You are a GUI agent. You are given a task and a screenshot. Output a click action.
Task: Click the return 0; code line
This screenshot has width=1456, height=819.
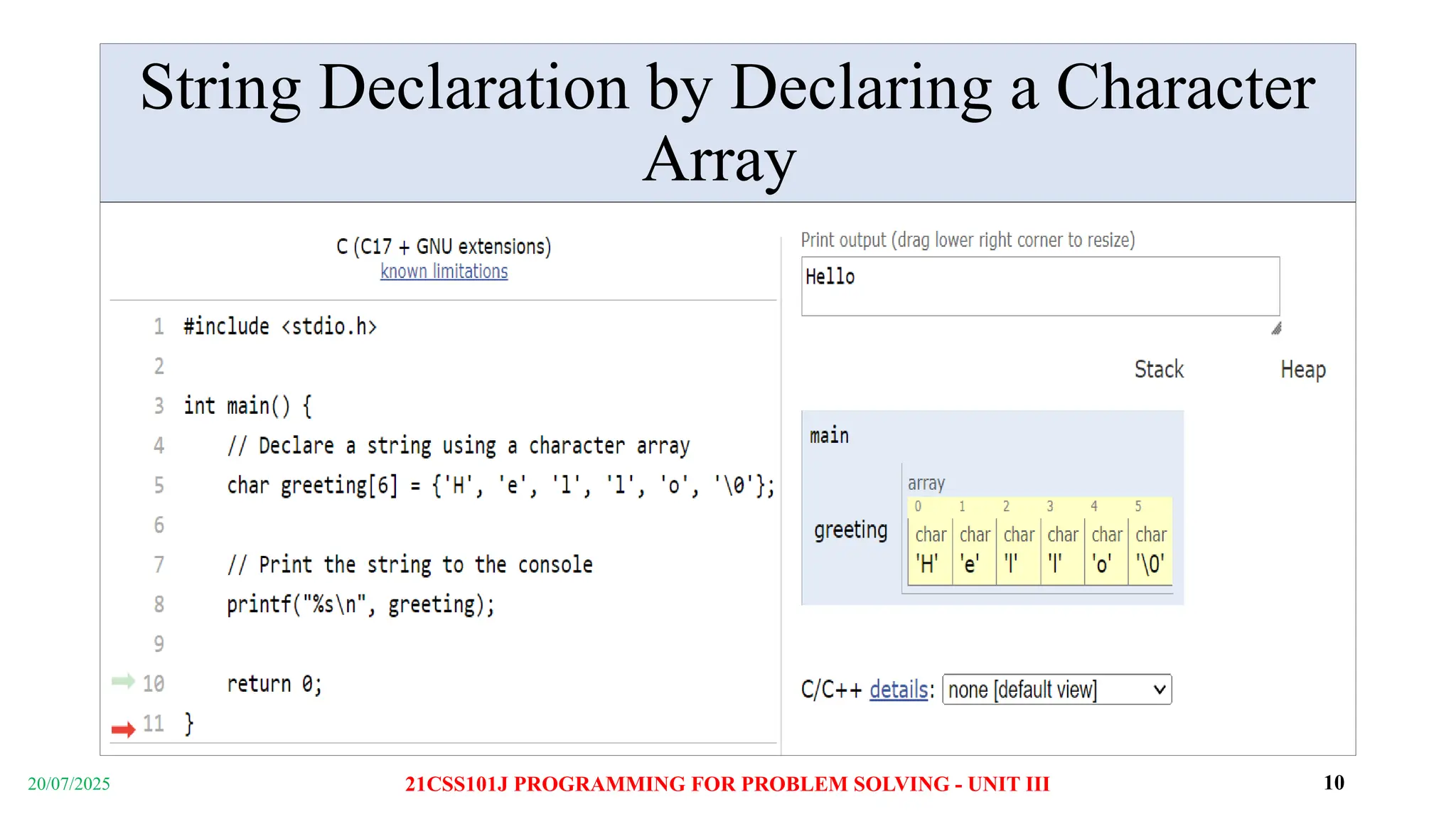(274, 684)
